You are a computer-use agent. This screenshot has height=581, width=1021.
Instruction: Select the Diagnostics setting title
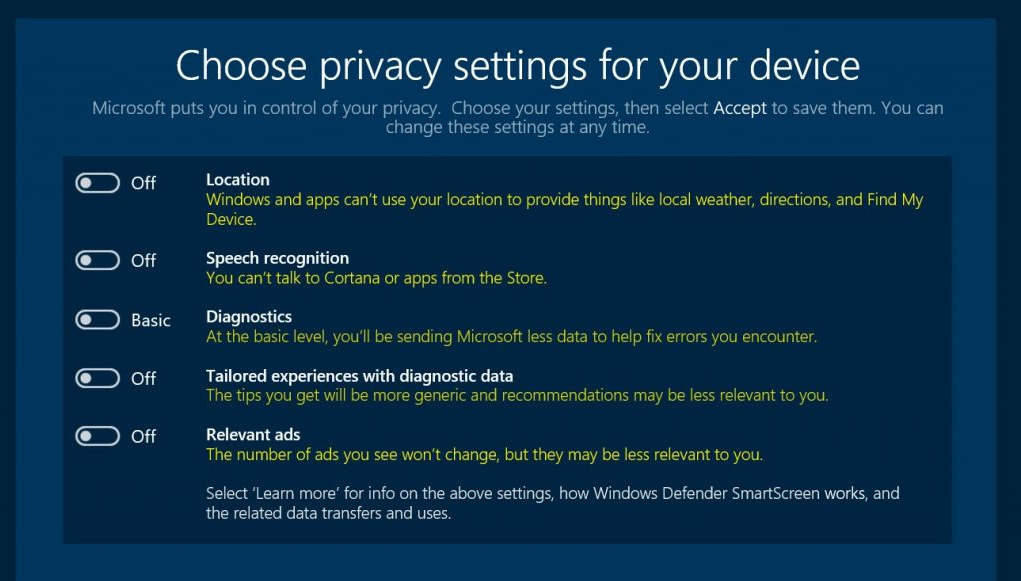click(249, 317)
